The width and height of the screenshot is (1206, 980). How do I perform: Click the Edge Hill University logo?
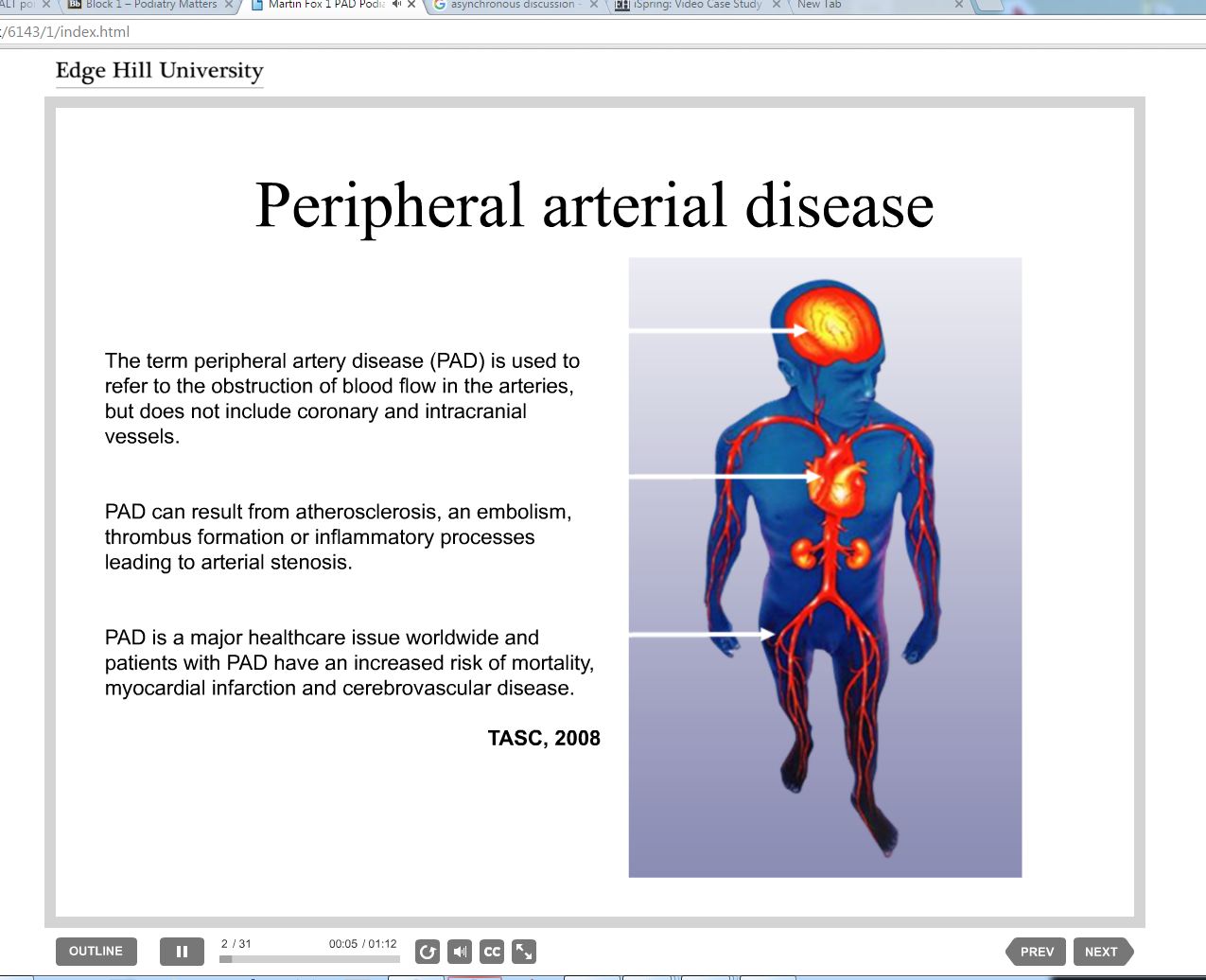[x=159, y=72]
